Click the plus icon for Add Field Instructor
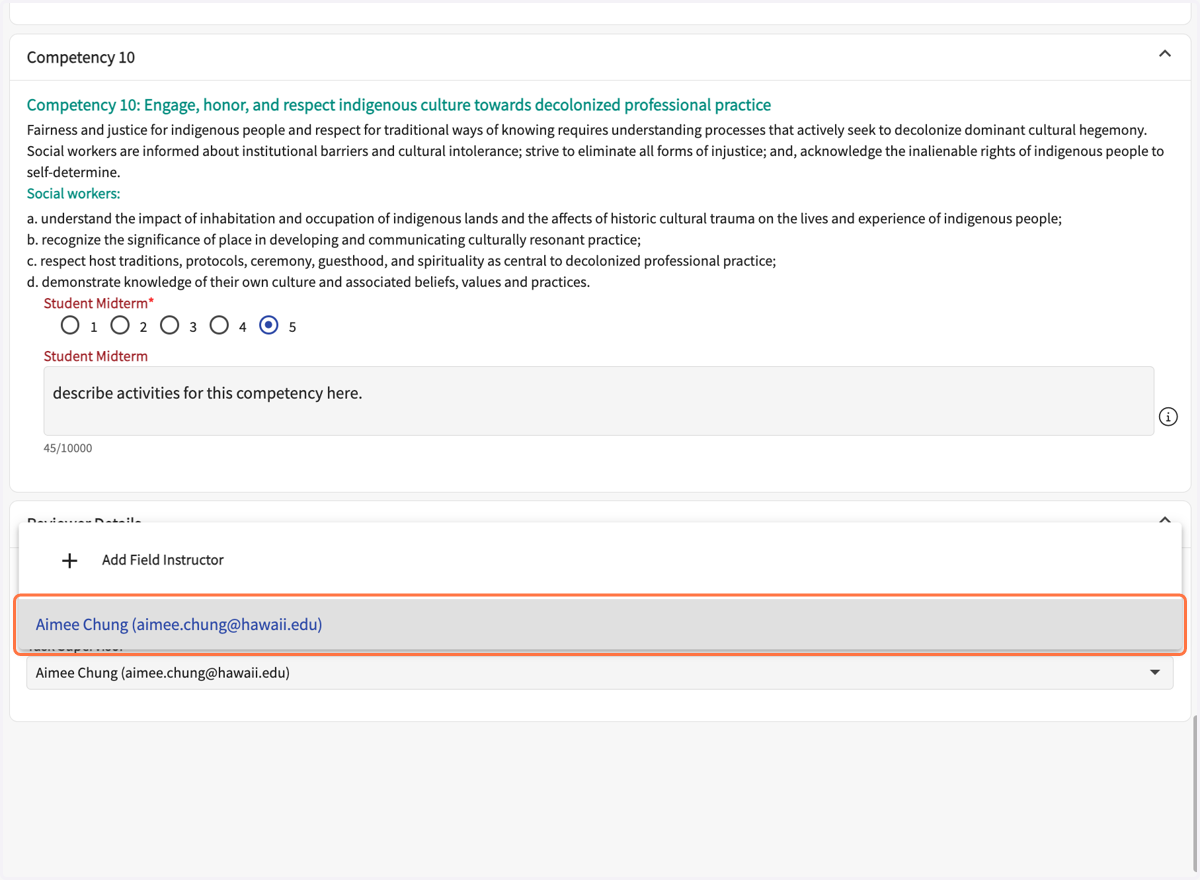The image size is (1200, 880). (69, 561)
